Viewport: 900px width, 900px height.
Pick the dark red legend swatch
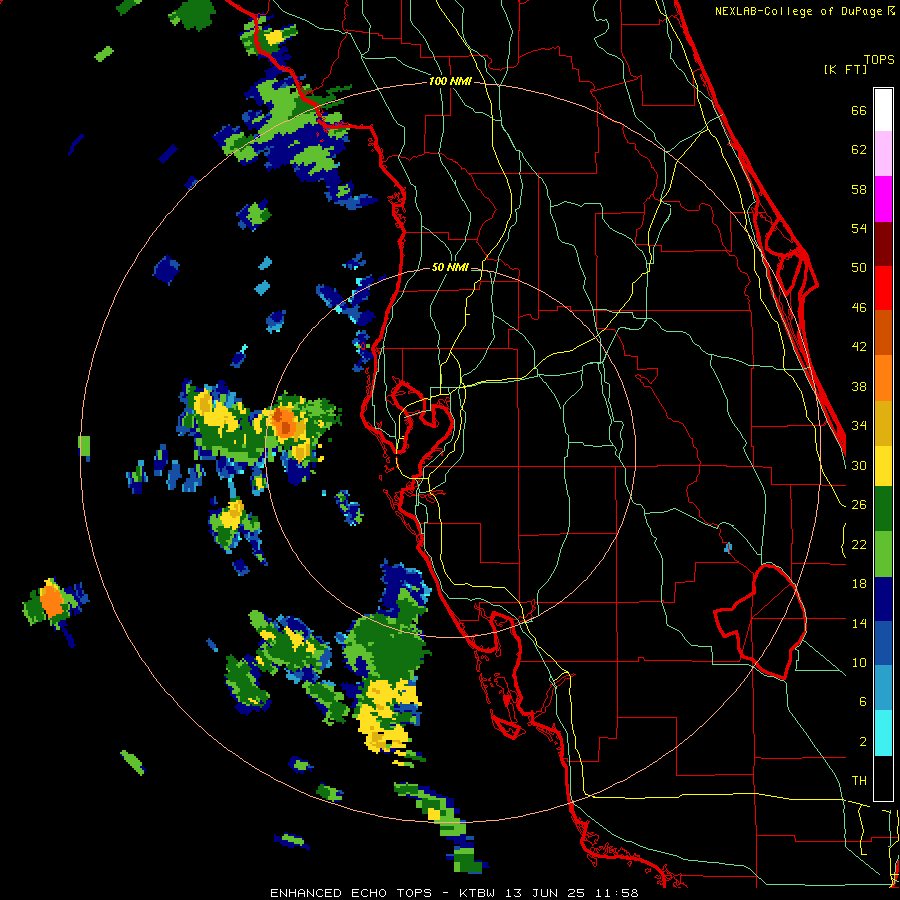coord(883,243)
